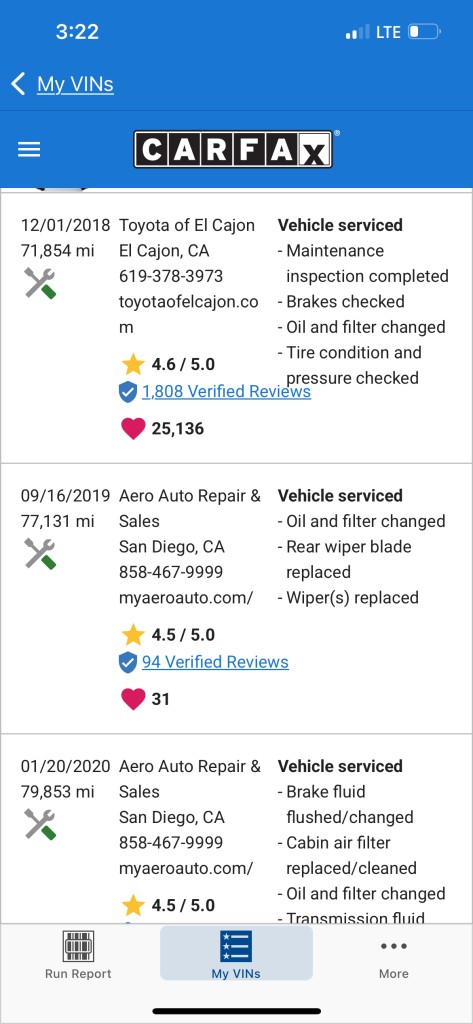The height and width of the screenshot is (1024, 473).
Task: Tap the CARFAX logo
Action: tap(234, 150)
